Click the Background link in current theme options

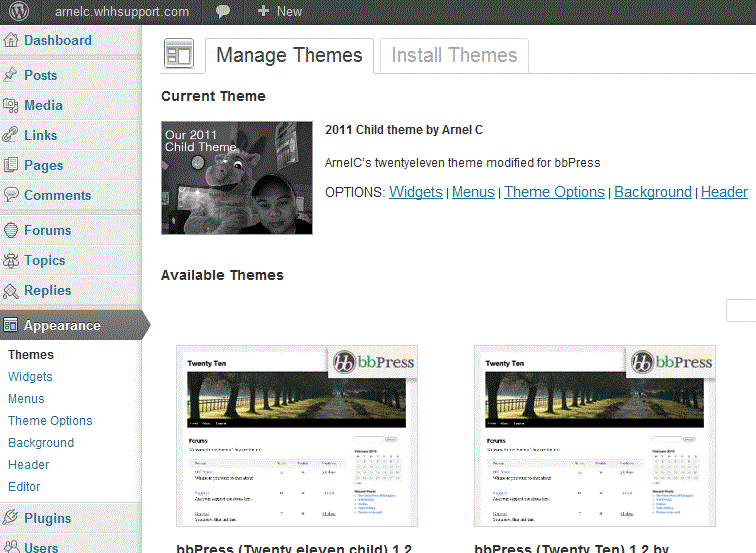[x=652, y=192]
